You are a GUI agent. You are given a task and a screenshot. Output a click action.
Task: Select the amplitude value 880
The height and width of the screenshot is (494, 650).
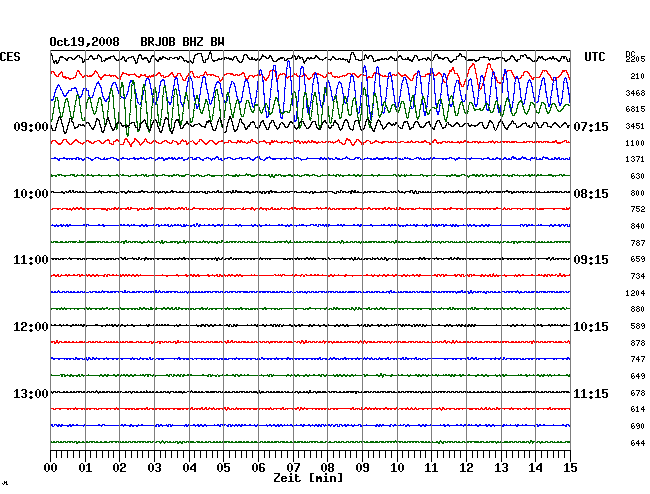(638, 309)
